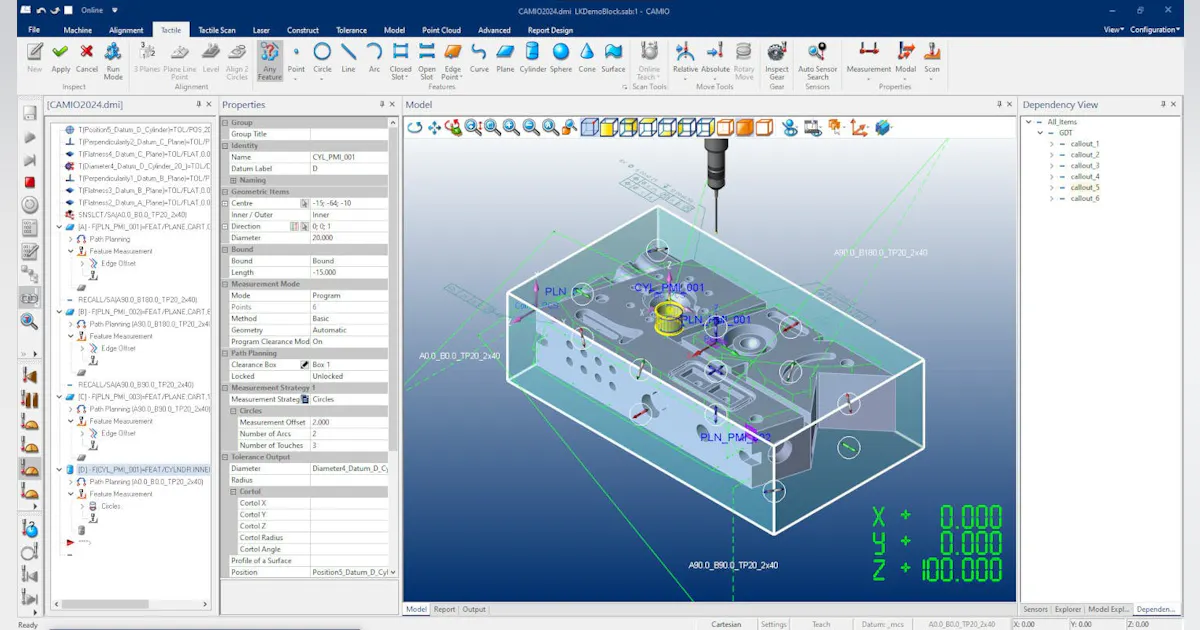Click the Surface scan tool
This screenshot has width=1200, height=630.
click(611, 56)
